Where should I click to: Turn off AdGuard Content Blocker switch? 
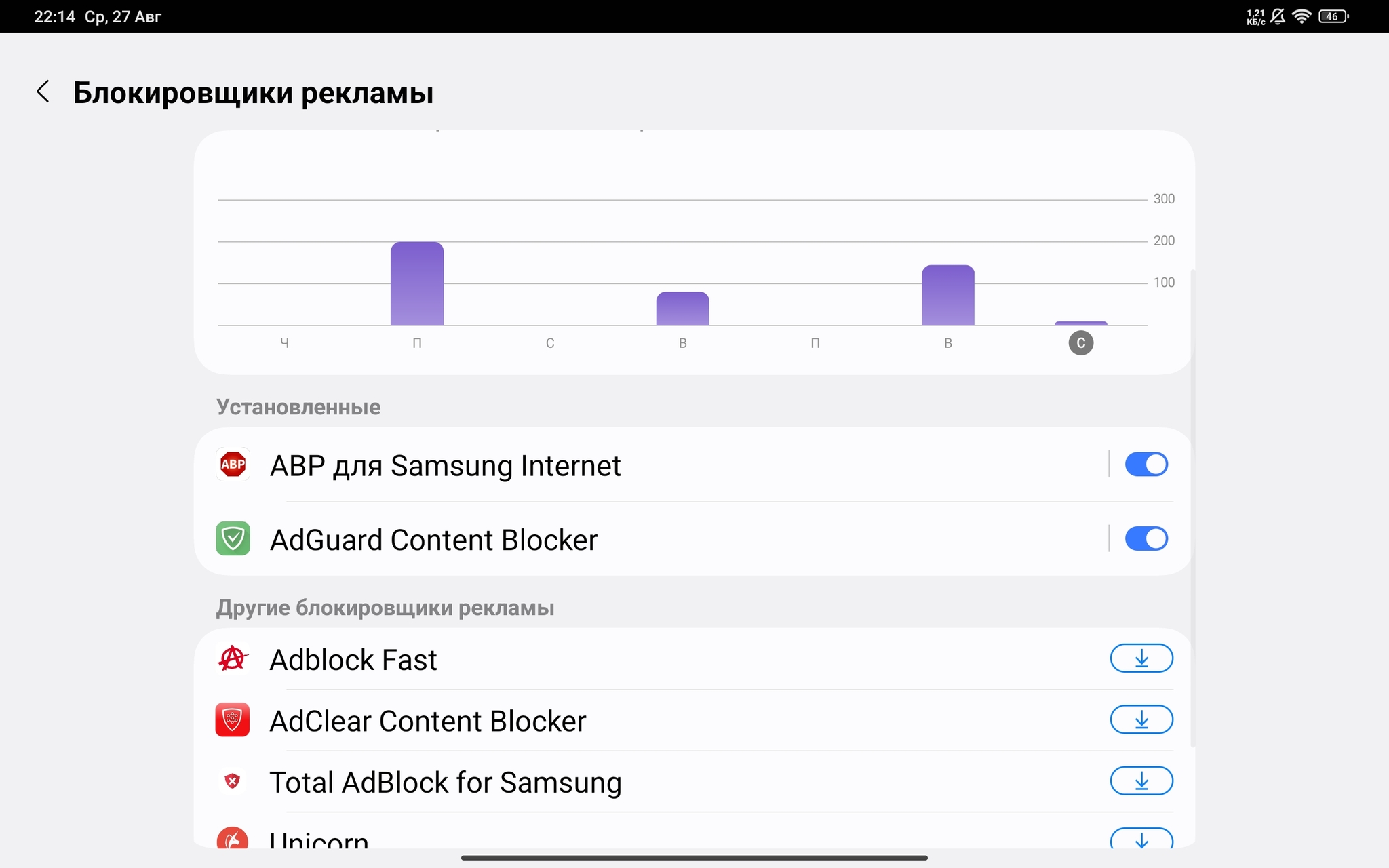[x=1146, y=538]
